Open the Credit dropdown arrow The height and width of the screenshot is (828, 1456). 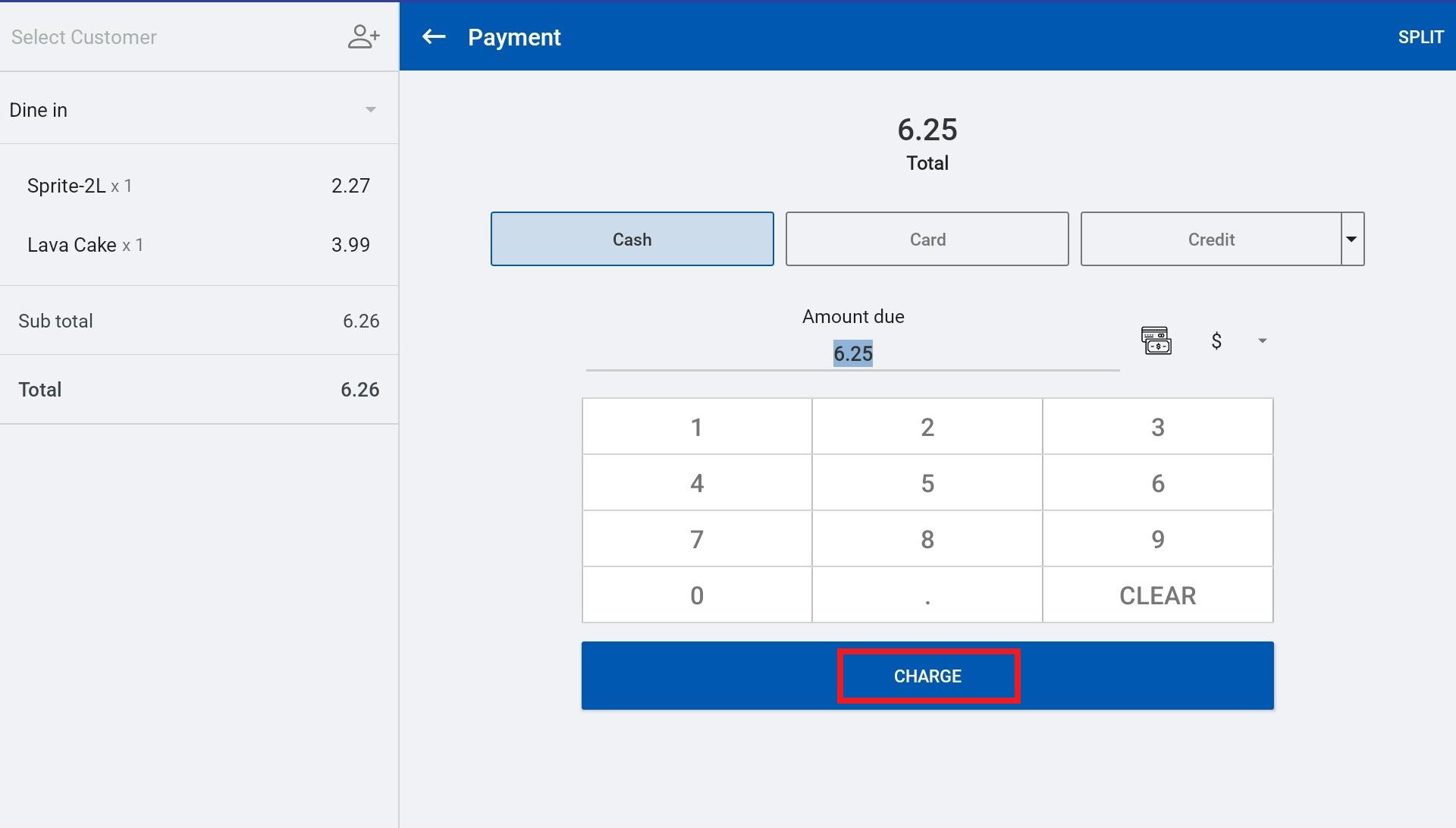[x=1351, y=239]
